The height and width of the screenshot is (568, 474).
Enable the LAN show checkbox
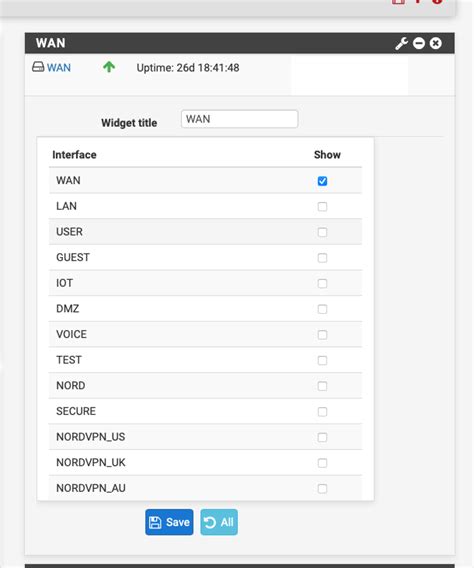point(322,206)
